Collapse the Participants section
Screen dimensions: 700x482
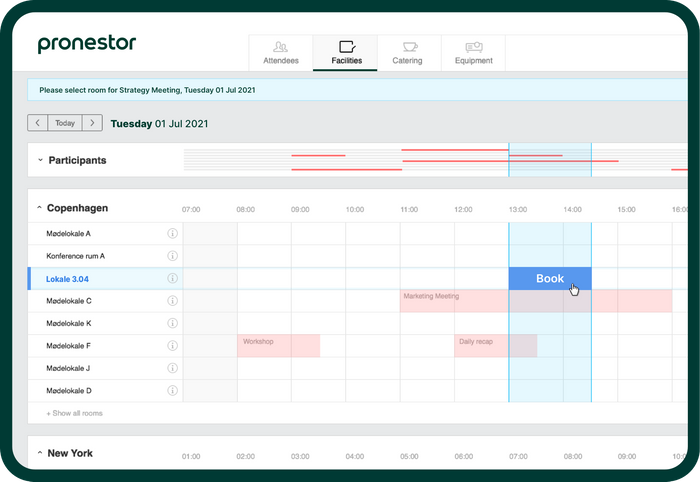(x=40, y=160)
